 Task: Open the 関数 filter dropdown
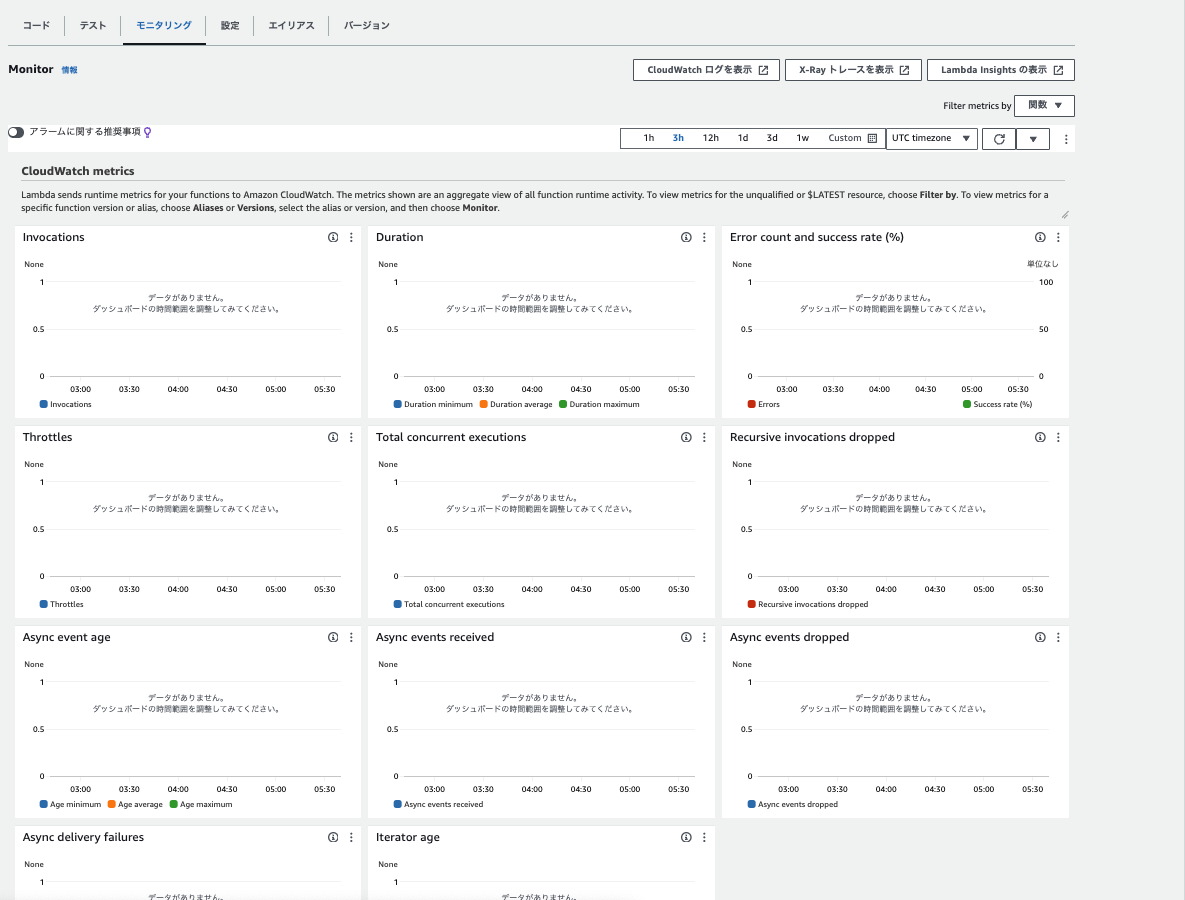[1044, 105]
